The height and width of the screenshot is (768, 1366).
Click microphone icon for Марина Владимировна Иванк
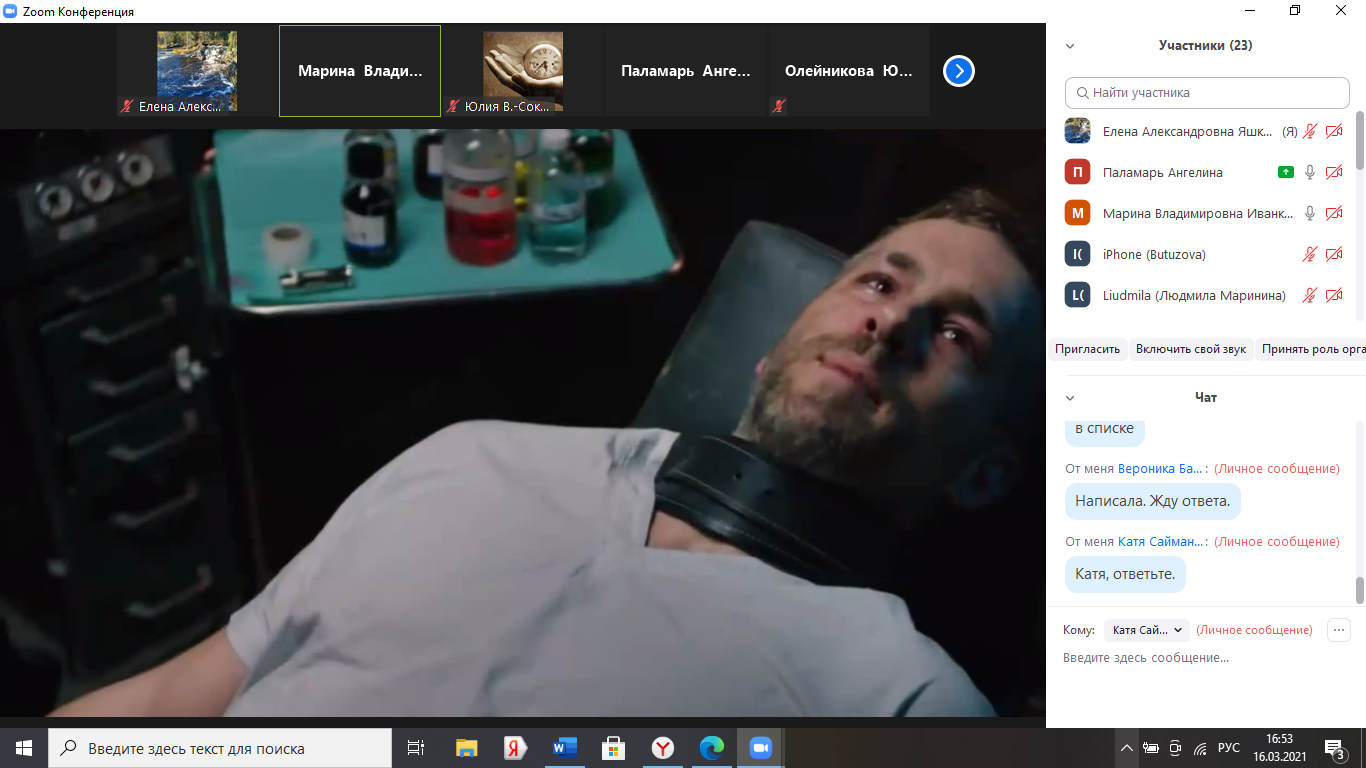point(1310,213)
